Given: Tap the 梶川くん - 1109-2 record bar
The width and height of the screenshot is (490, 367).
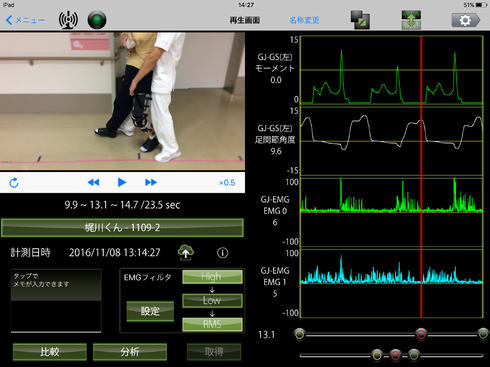Looking at the screenshot, I should (122, 228).
